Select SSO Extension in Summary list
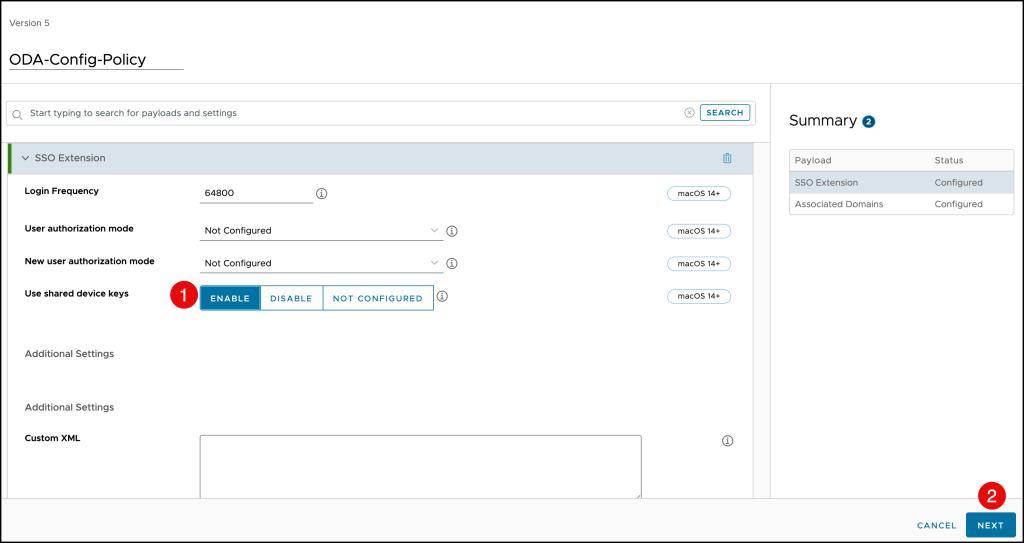This screenshot has width=1024, height=543. pos(826,183)
